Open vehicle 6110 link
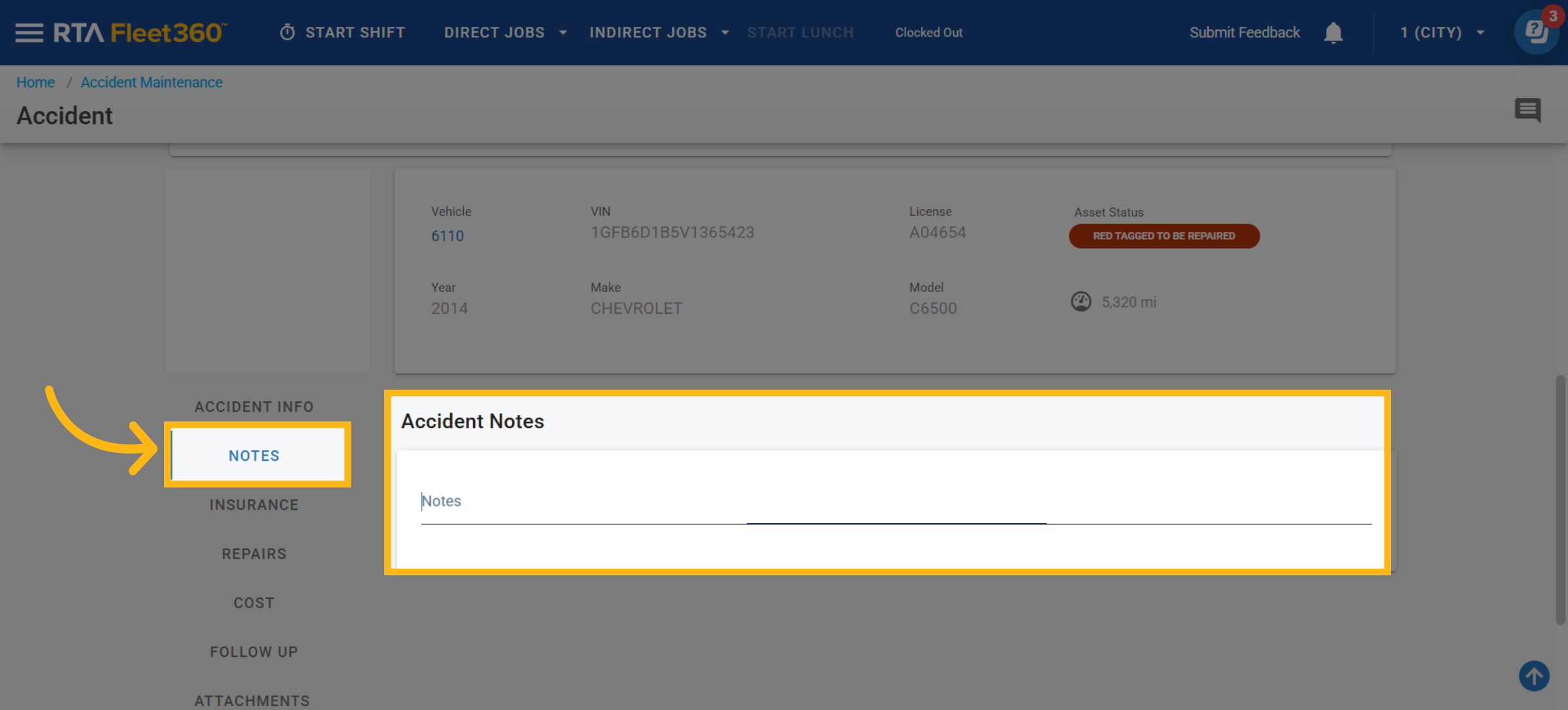Screen dimensions: 1568x710 [448, 236]
